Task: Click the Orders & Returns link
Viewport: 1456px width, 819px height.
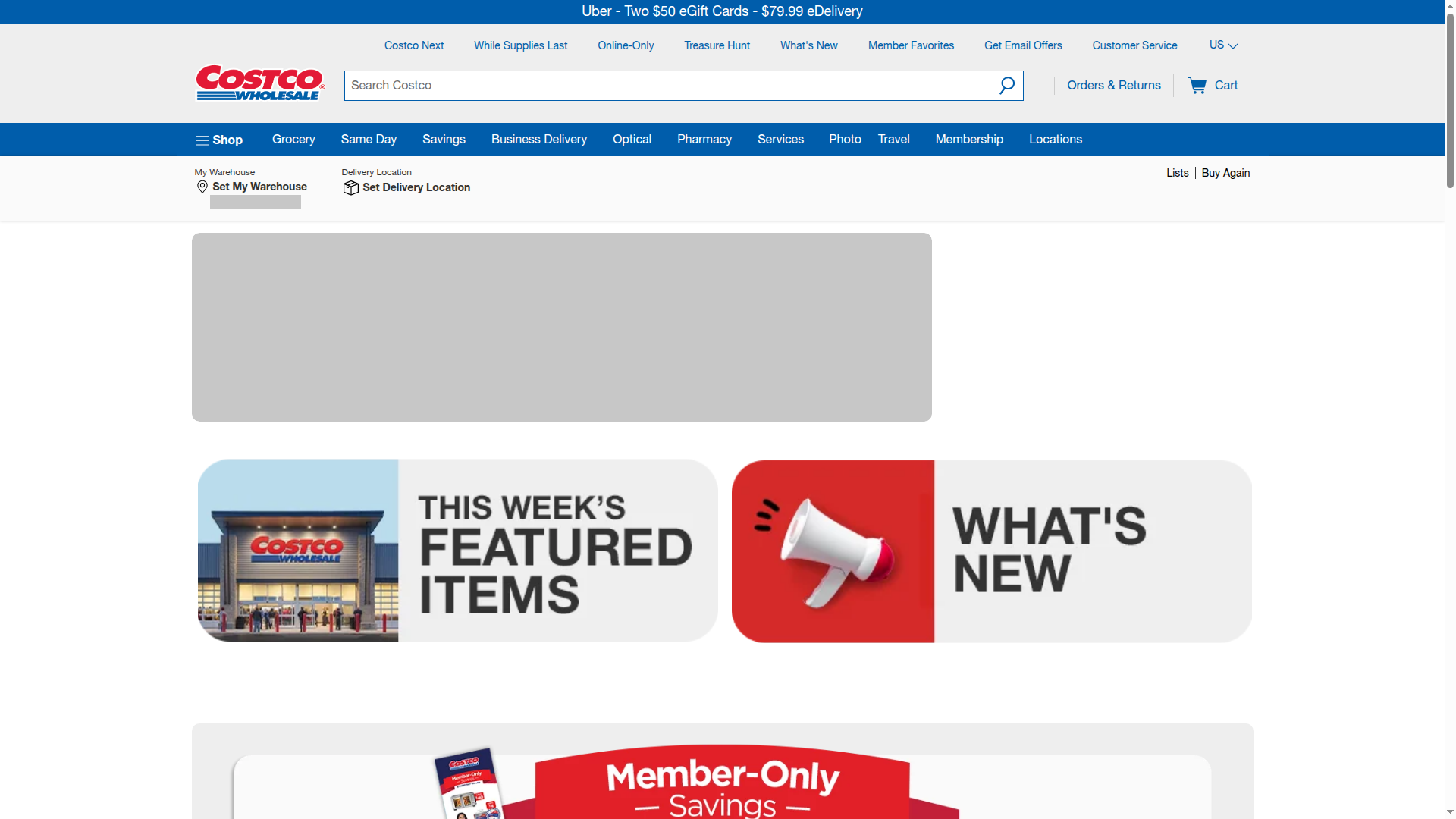Action: (1113, 85)
